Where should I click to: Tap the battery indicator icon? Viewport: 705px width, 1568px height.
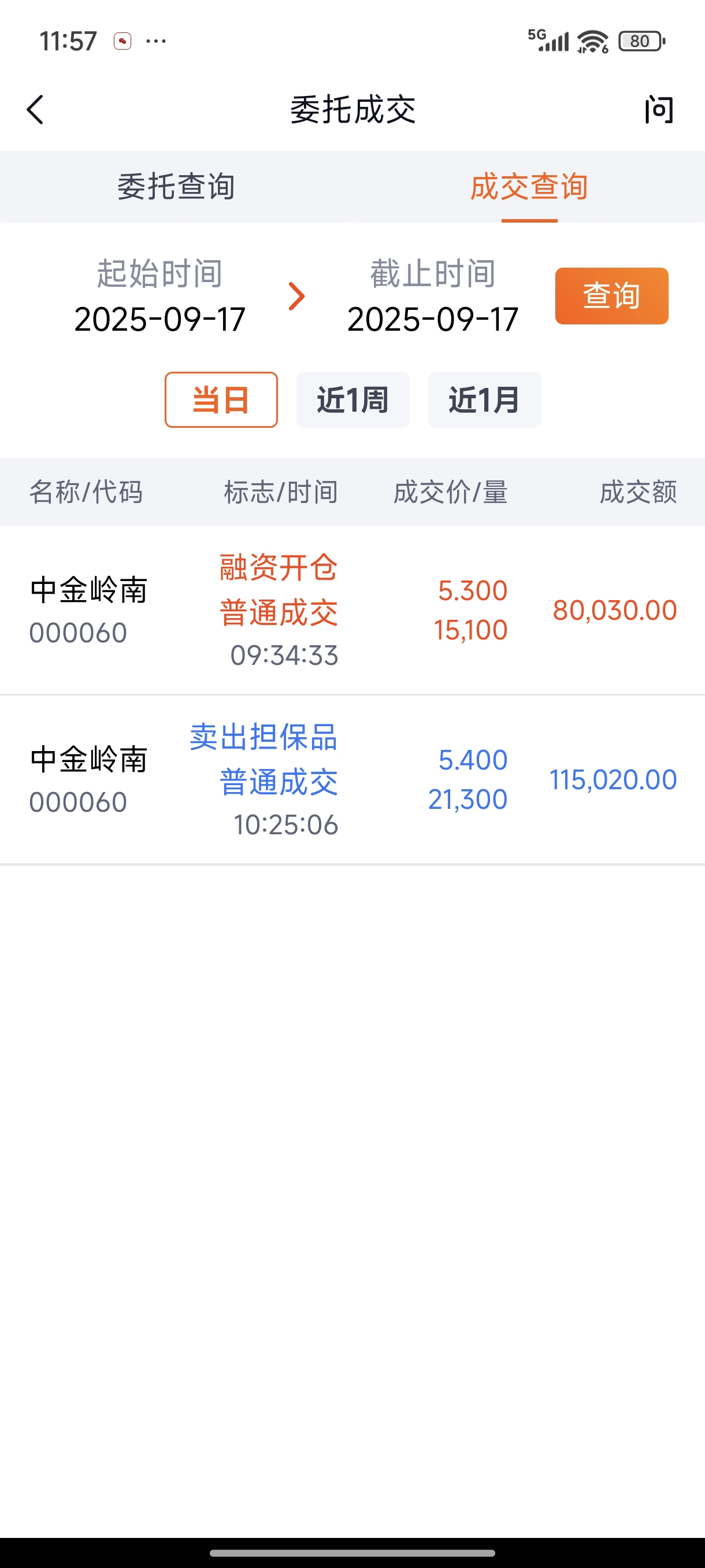(x=642, y=42)
